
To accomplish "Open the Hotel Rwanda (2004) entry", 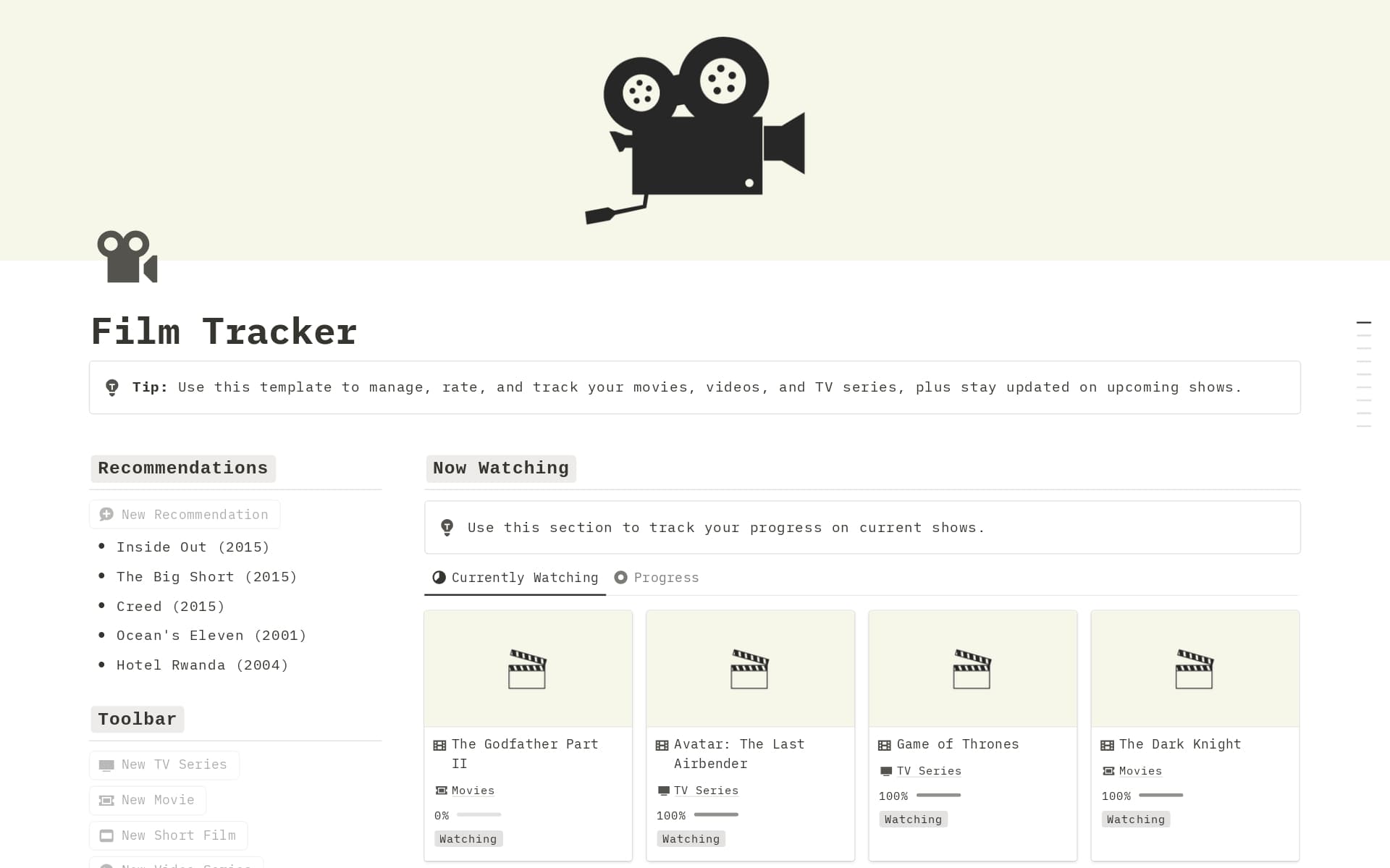I will tap(202, 665).
